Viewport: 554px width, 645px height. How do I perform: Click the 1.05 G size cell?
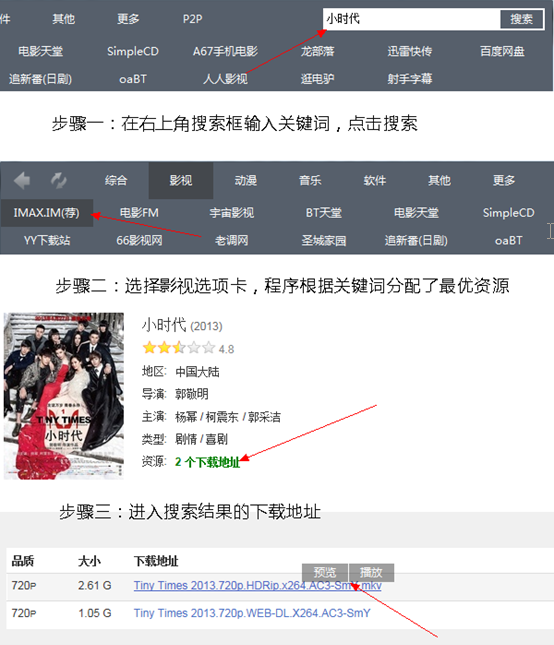coord(95,613)
